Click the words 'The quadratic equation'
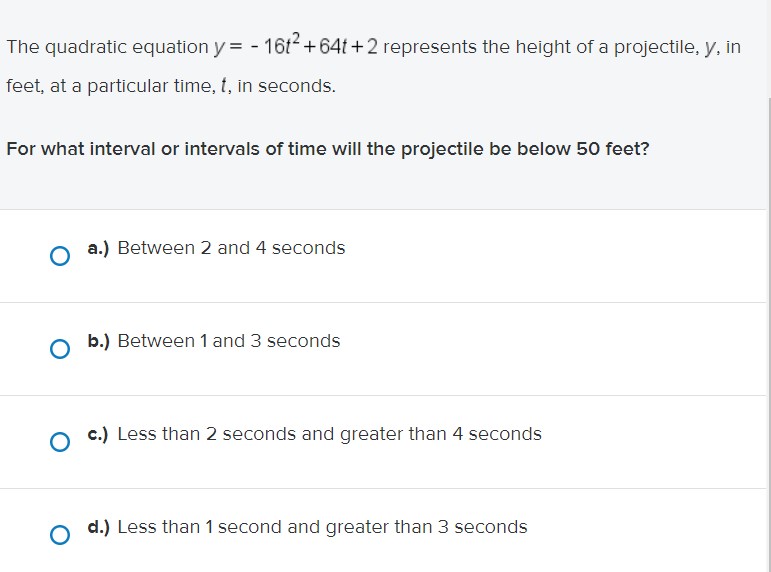This screenshot has height=572, width=771. (108, 47)
